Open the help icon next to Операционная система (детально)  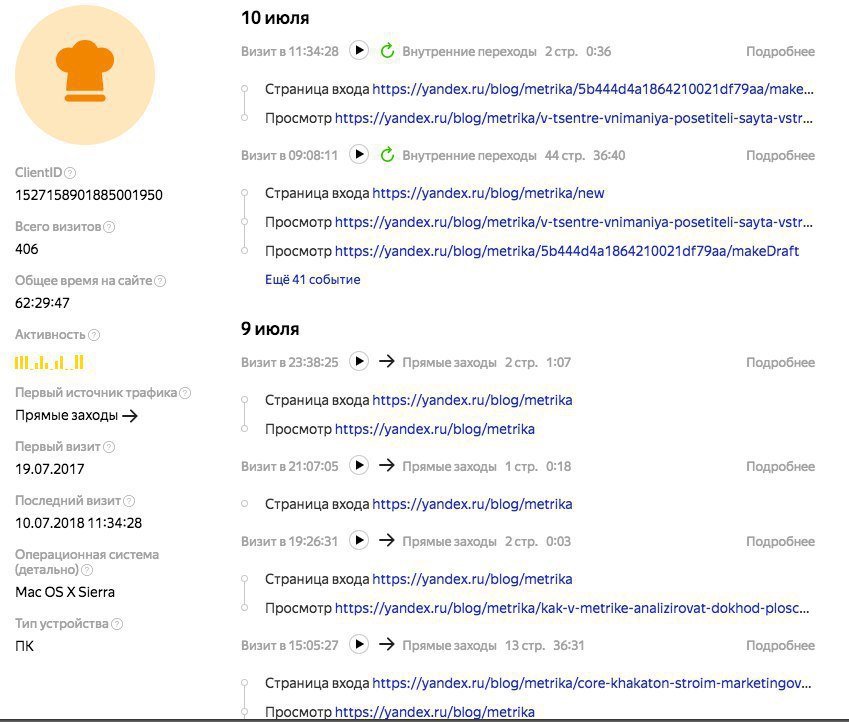(87, 570)
